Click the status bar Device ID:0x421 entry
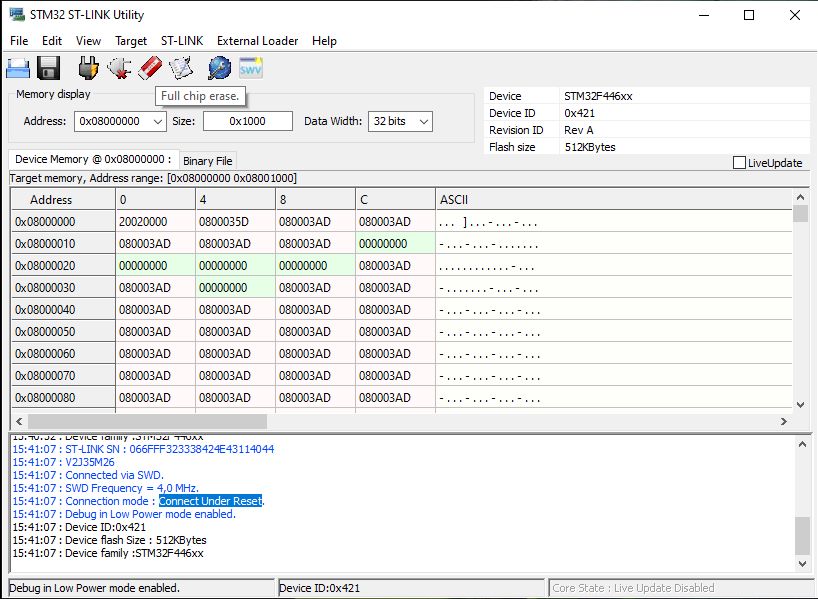This screenshot has height=599, width=818. pos(411,588)
